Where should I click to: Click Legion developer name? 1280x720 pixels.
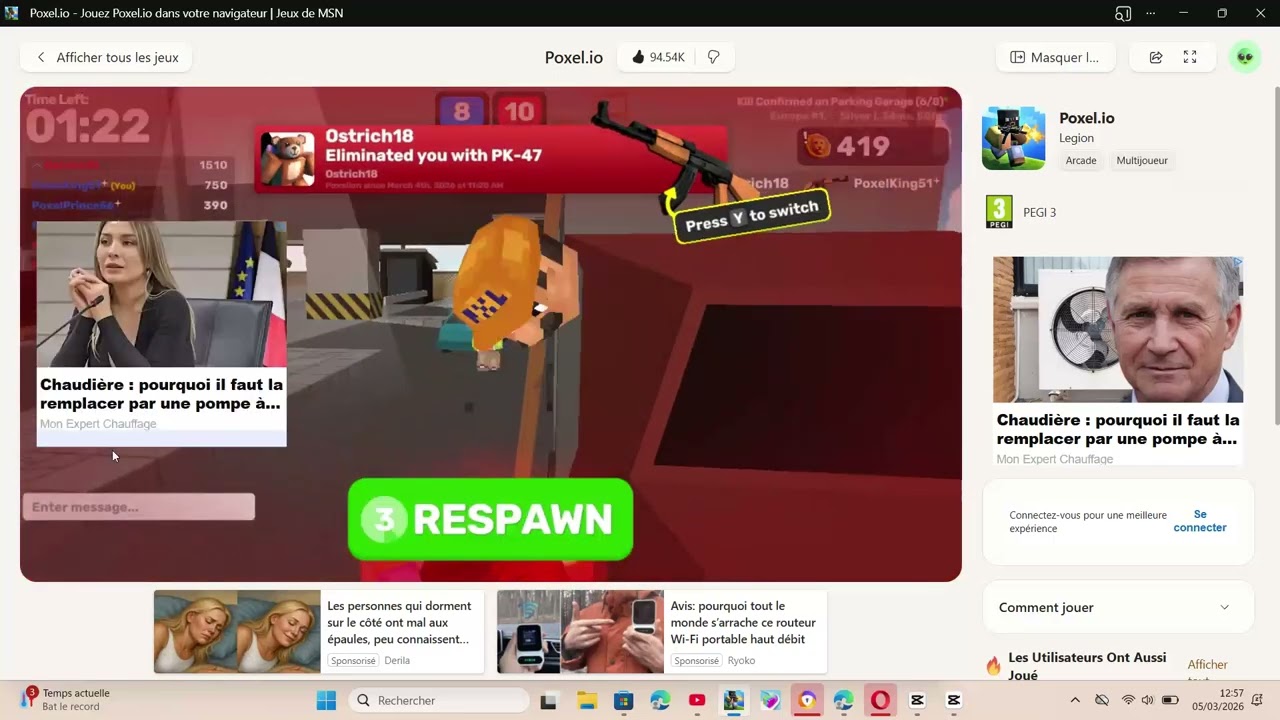1076,138
